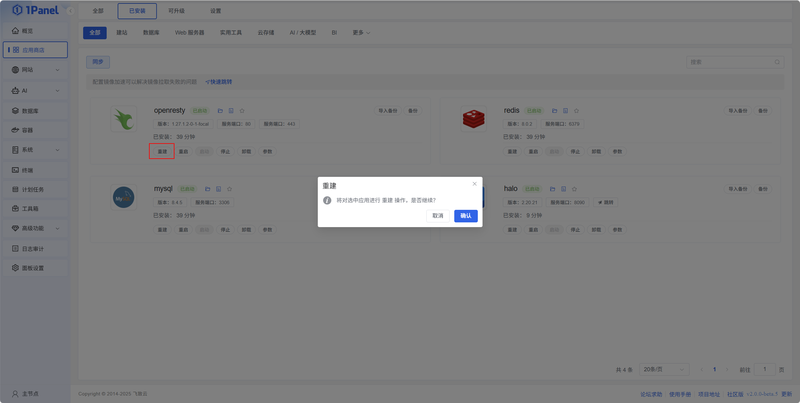The image size is (800, 403).
Task: Open the document icon next to redis
Action: click(565, 111)
